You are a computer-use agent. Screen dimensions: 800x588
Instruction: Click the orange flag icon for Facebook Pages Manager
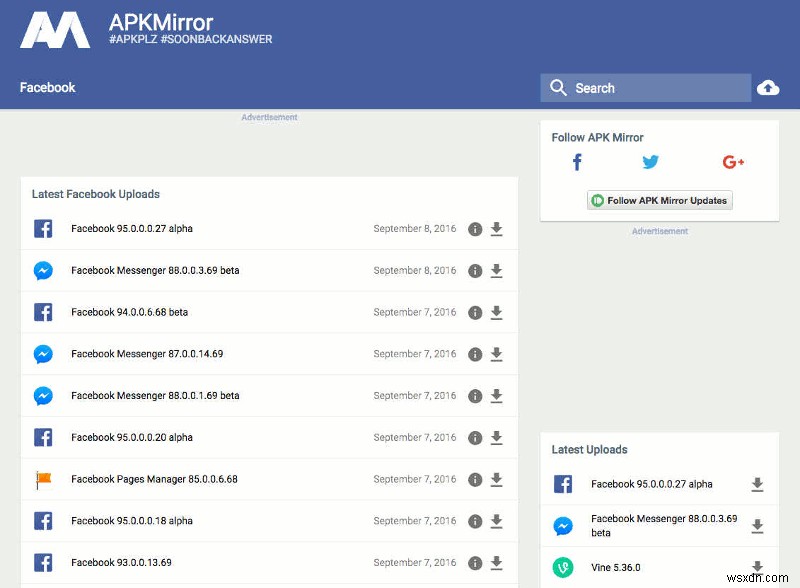(43, 479)
